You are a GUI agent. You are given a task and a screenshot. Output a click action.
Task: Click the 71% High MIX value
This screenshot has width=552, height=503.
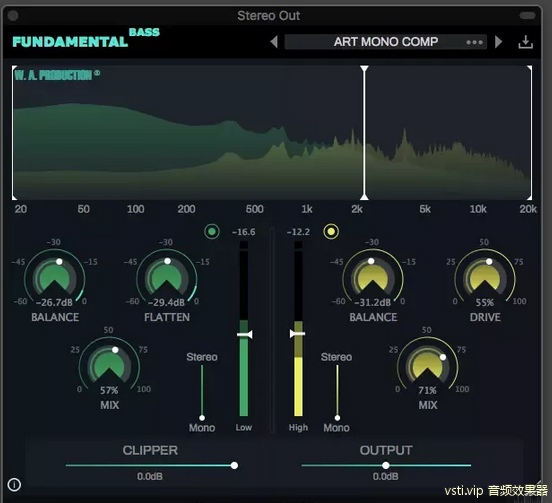tap(427, 390)
